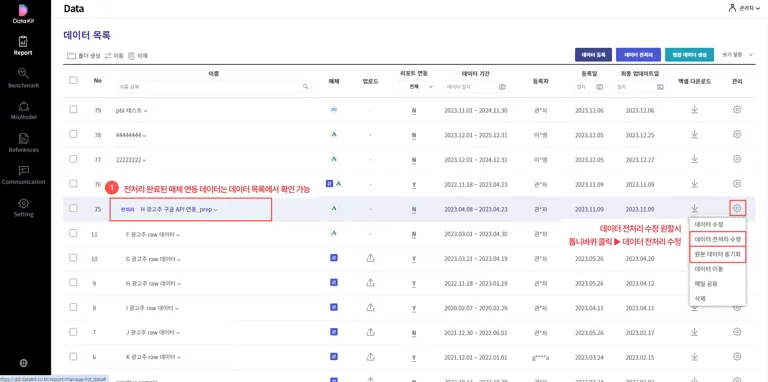Viewport: 768px width, 382px height.
Task: Open the Benchmark section in sidebar
Action: click(x=24, y=78)
